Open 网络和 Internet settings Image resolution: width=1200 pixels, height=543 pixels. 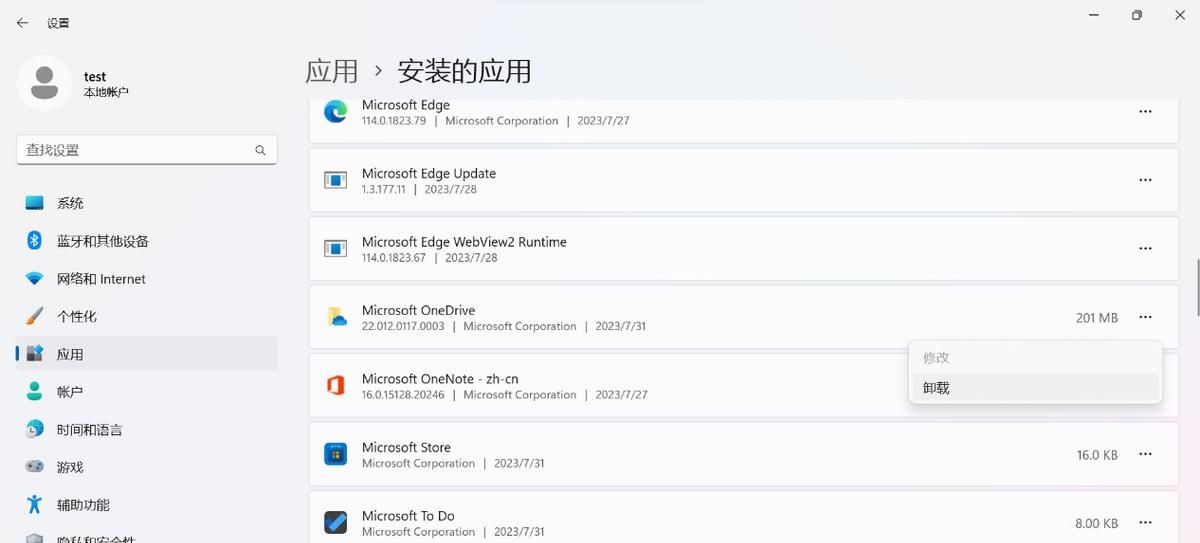point(147,279)
